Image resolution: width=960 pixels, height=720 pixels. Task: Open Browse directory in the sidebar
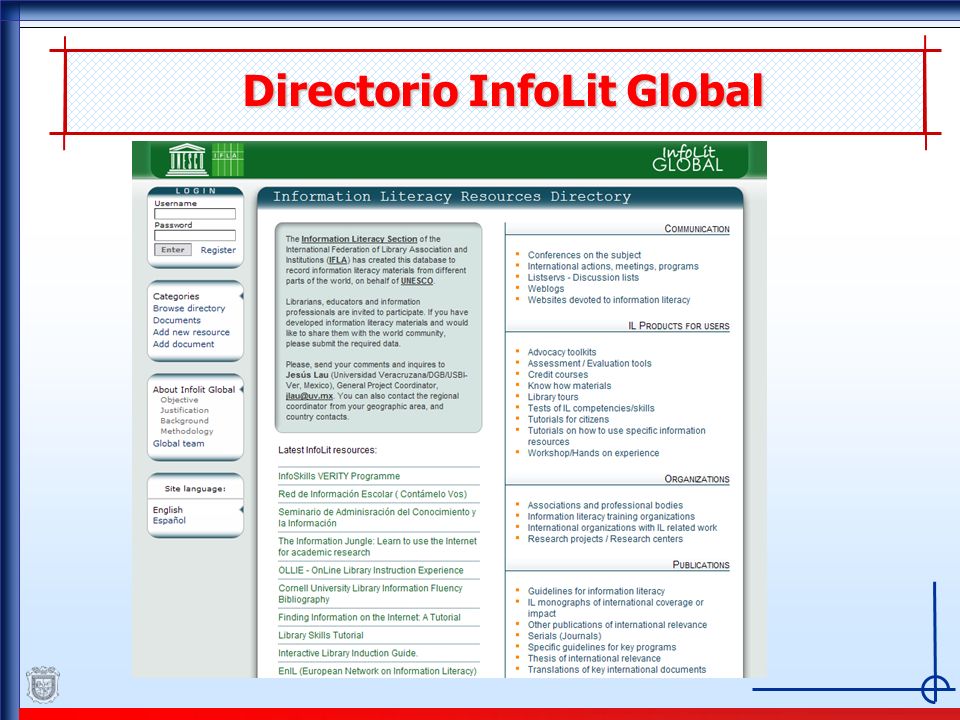[x=189, y=308]
